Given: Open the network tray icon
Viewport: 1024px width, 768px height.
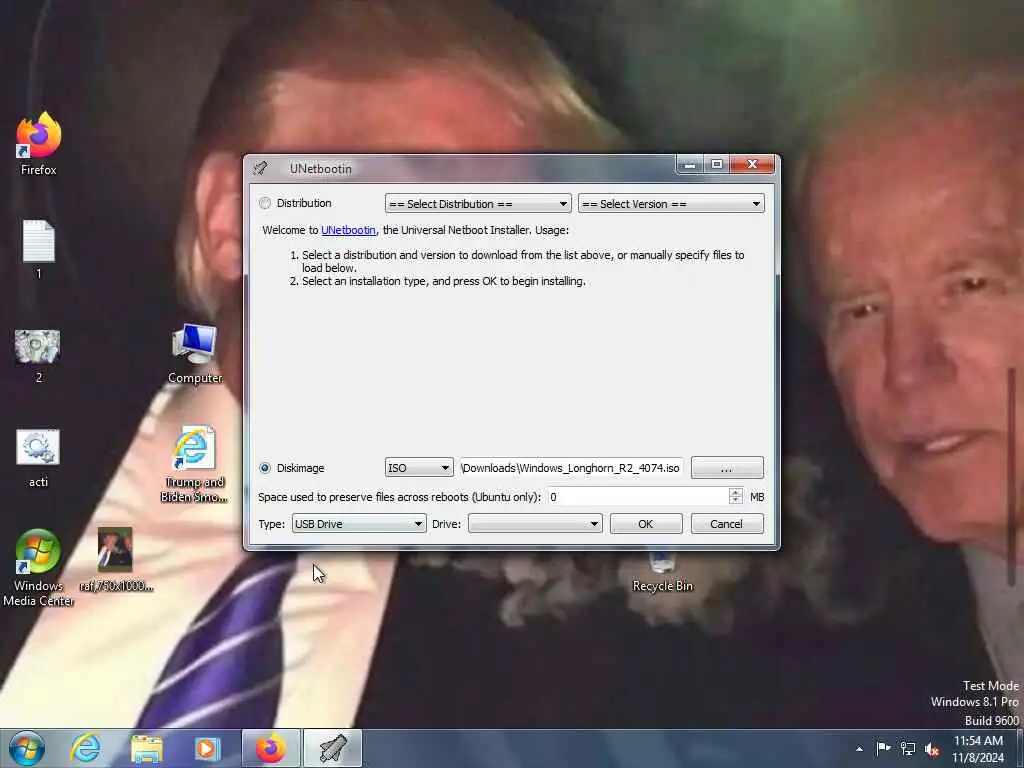Looking at the screenshot, I should pos(908,748).
